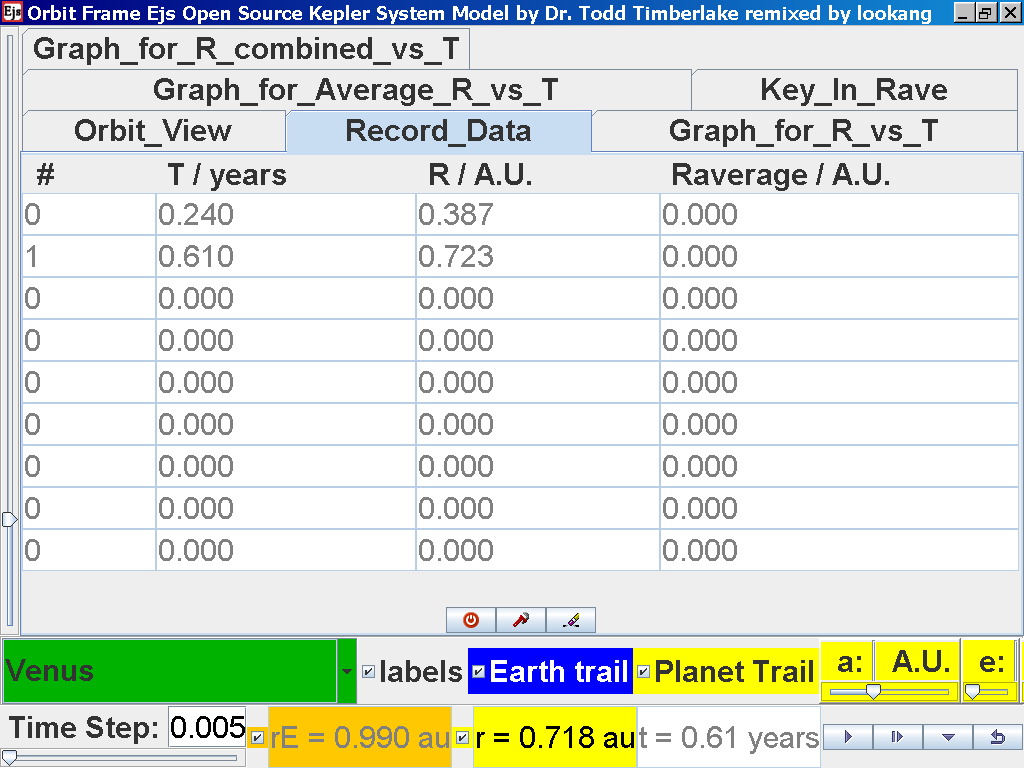Toggle the Earth trail checkbox
1024x768 pixels.
click(x=478, y=672)
